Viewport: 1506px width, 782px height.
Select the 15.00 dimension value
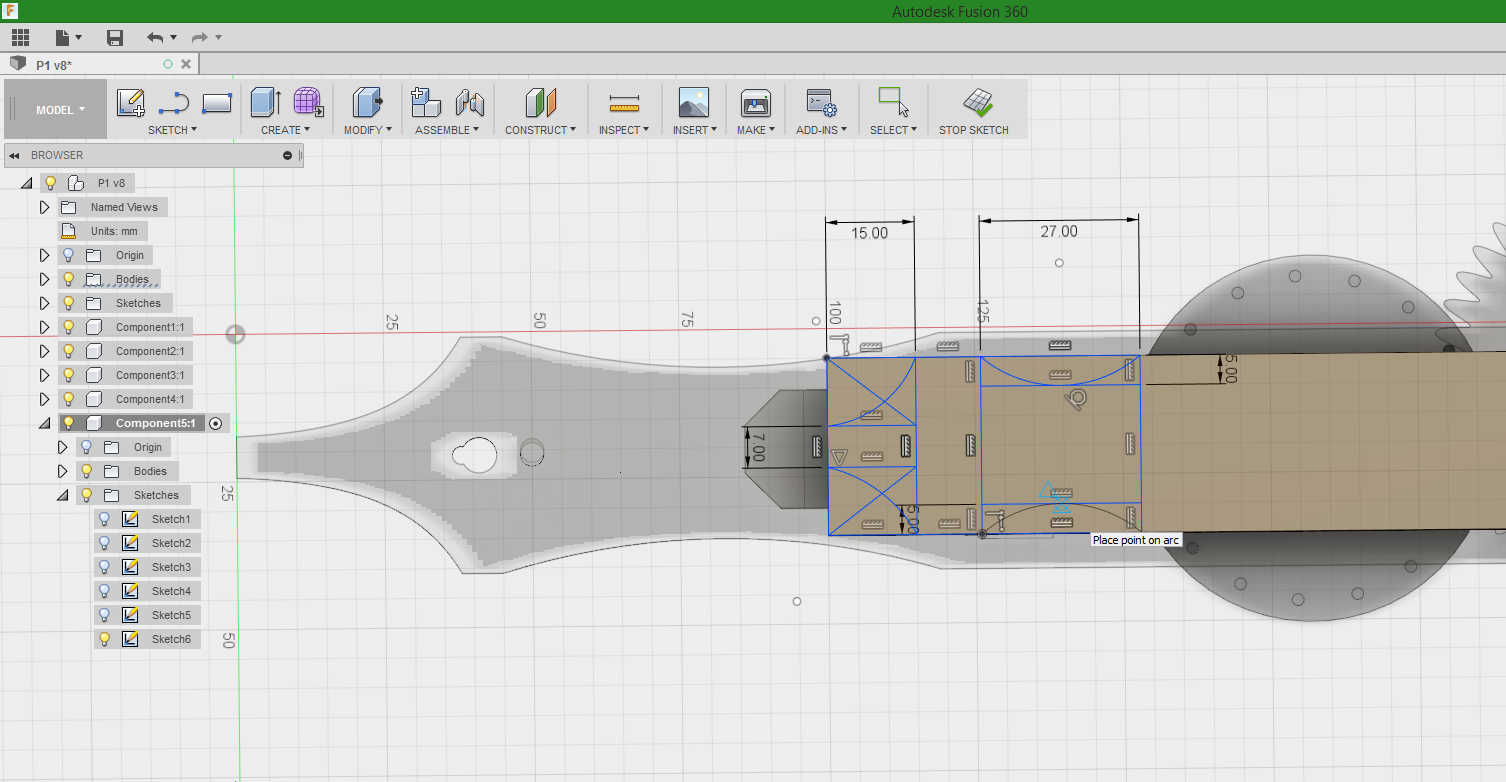point(869,233)
